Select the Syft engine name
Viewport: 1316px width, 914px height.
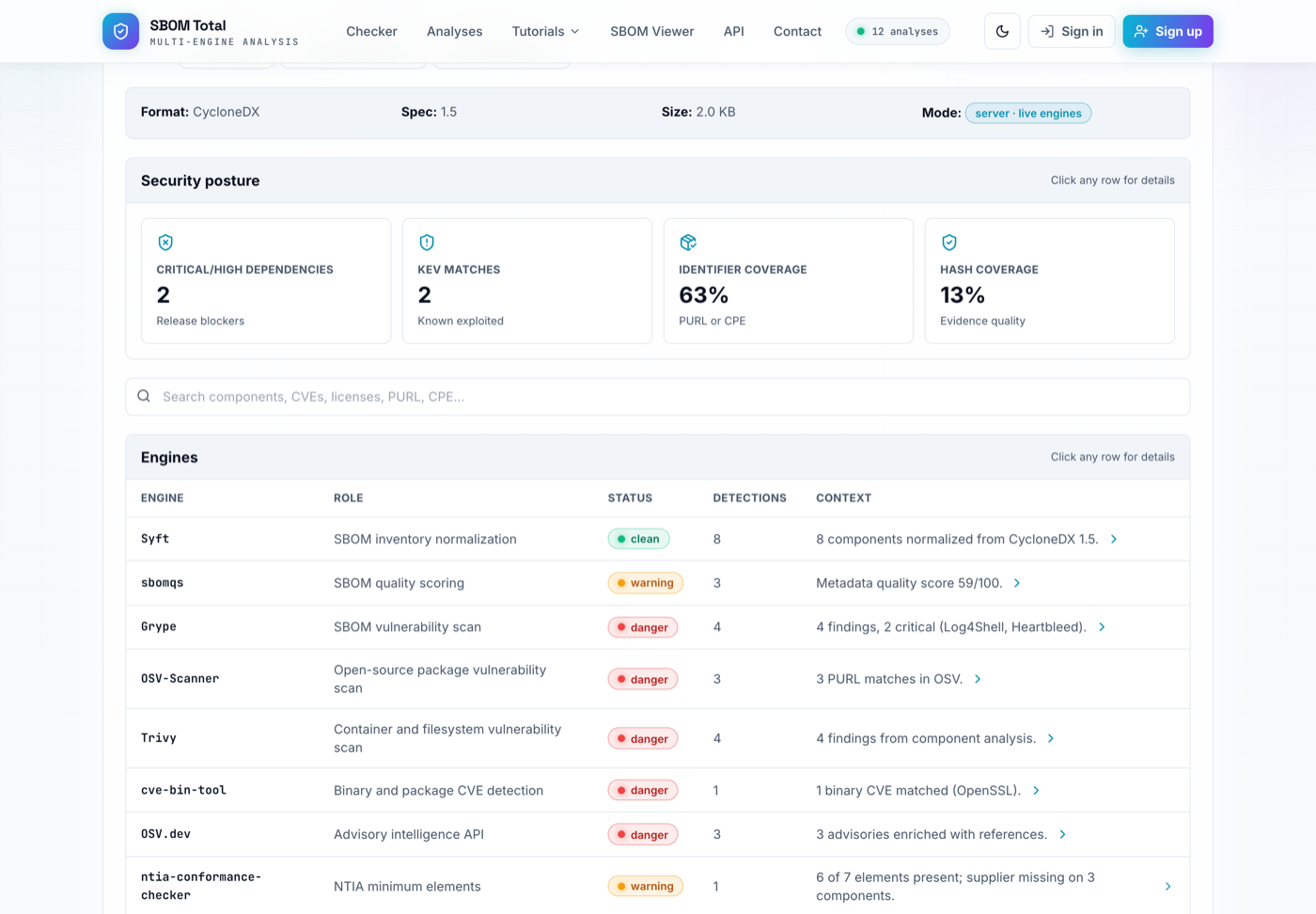point(155,539)
